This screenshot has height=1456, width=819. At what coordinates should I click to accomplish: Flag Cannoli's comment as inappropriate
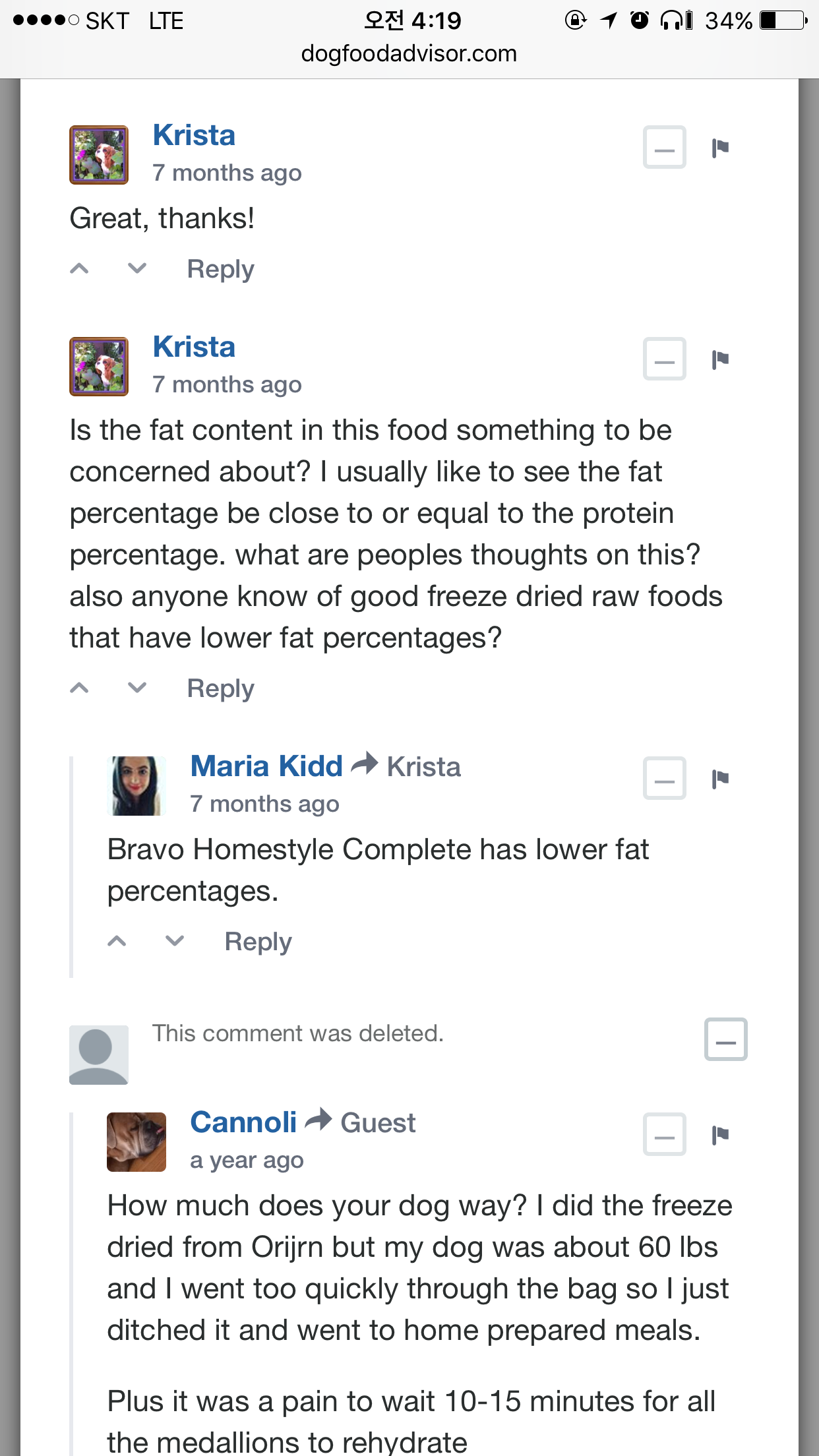point(720,1135)
